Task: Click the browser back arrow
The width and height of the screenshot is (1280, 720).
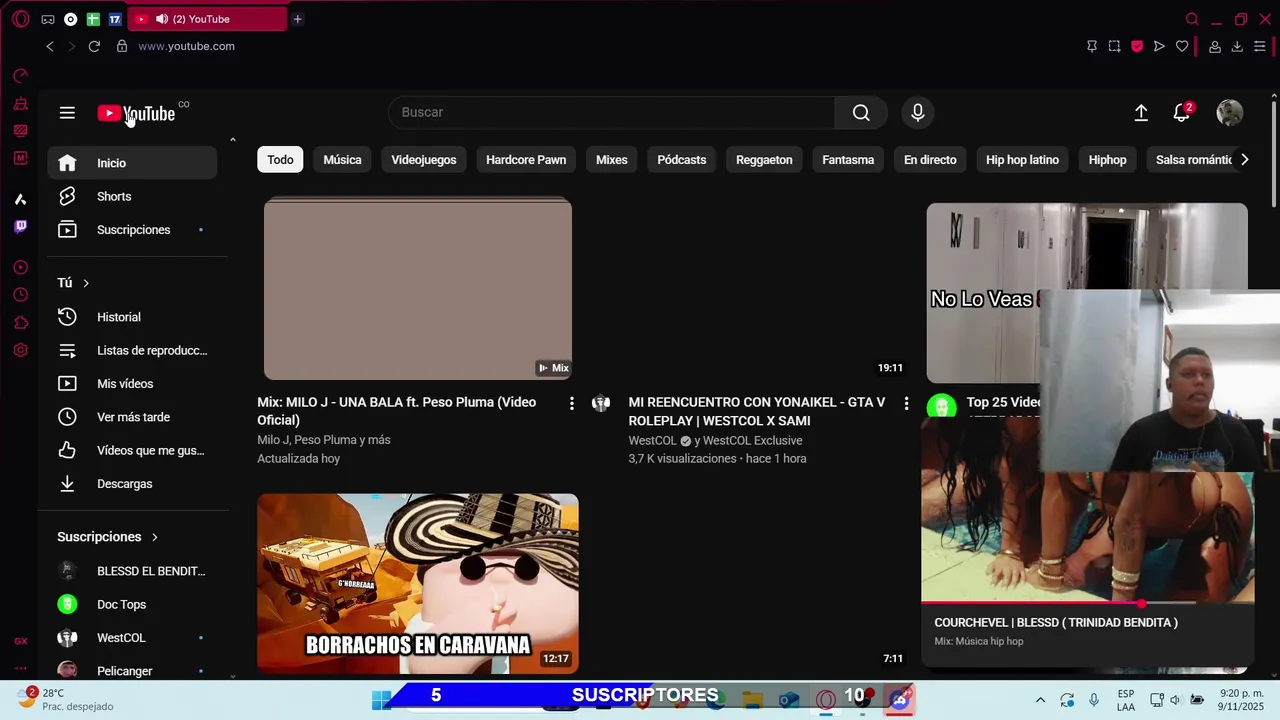Action: (x=50, y=46)
